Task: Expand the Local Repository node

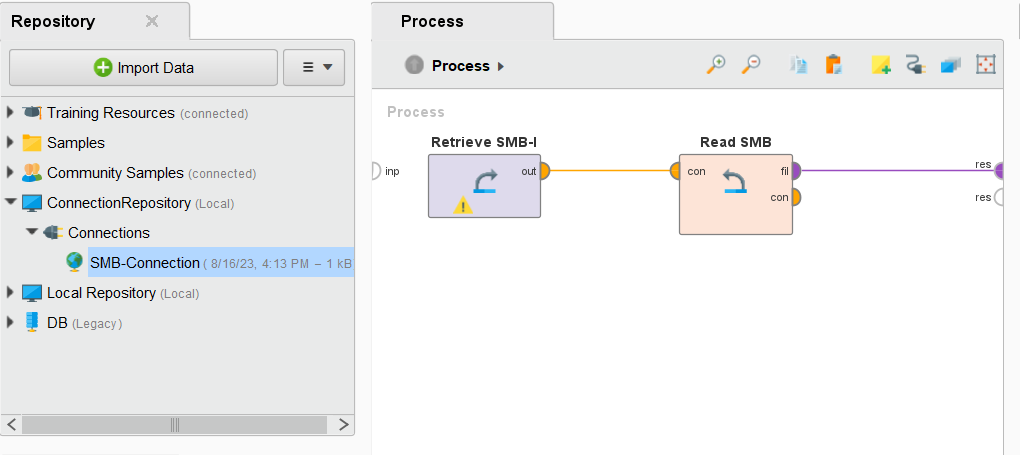Action: (11, 293)
